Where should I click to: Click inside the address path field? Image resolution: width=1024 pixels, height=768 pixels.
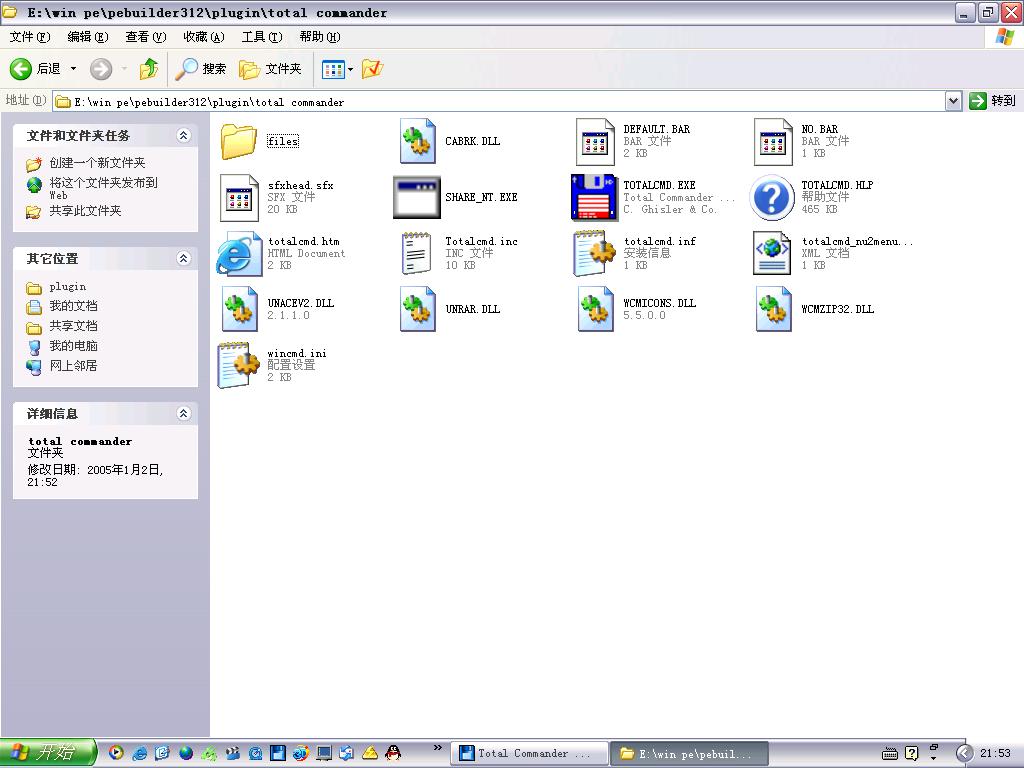(x=499, y=102)
